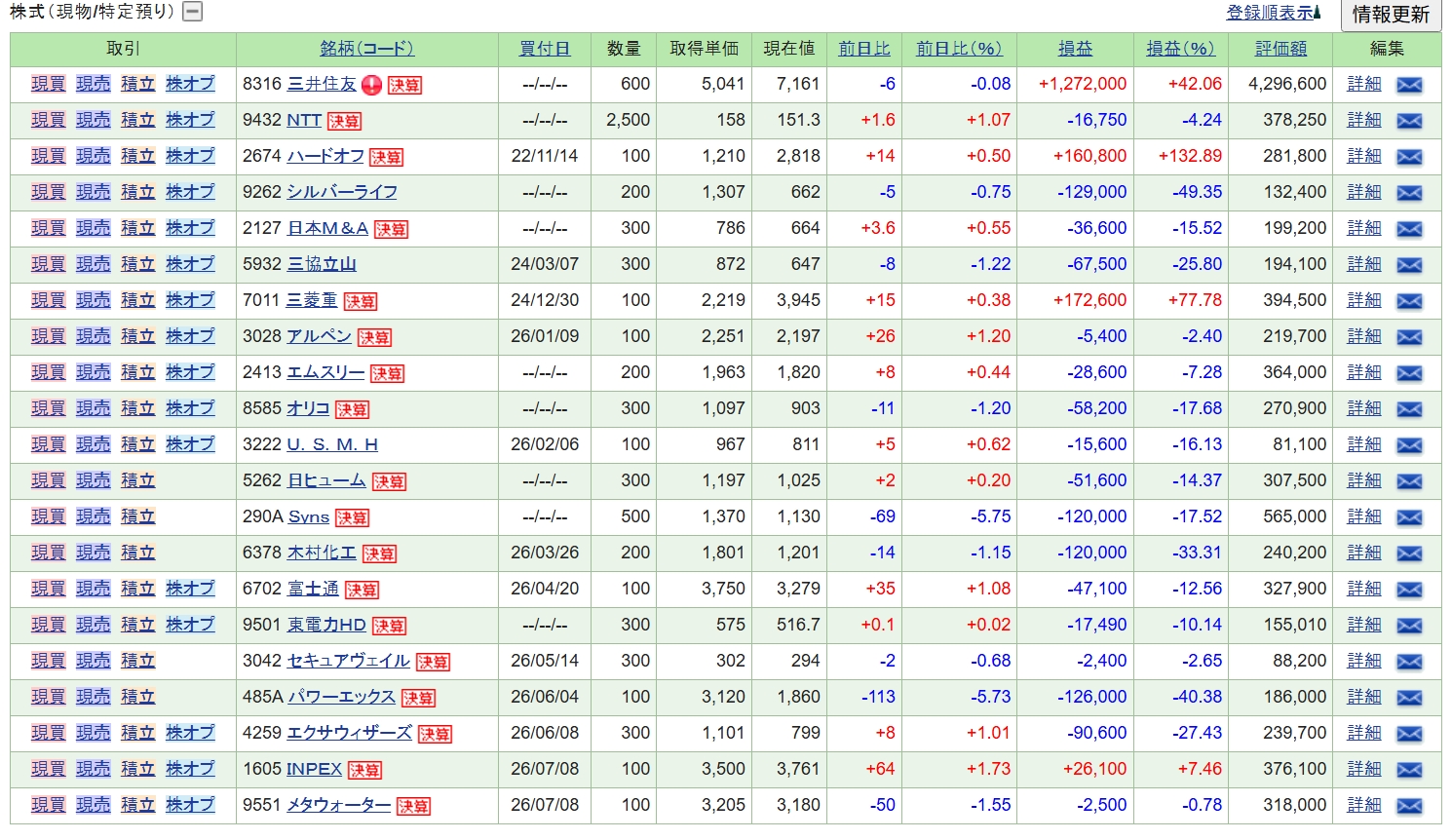Click the mail icon for エクサウィザーズ
Viewport: 1452px width, 840px height.
pos(1409,734)
